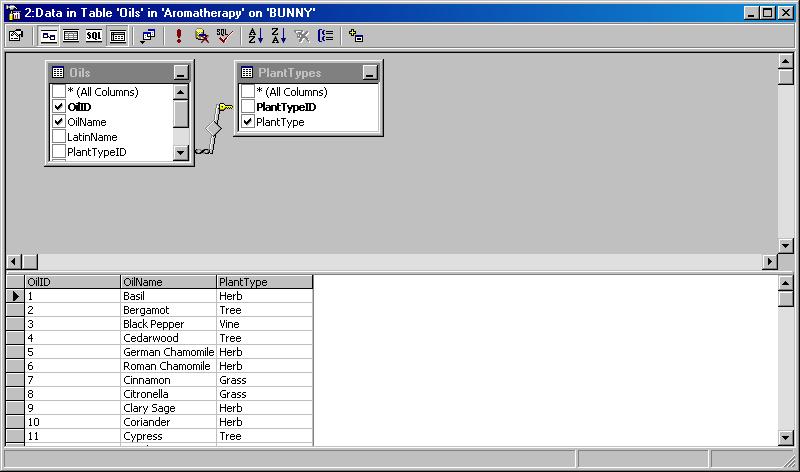
Task: Check All Columns in the Oils table
Action: [59, 92]
